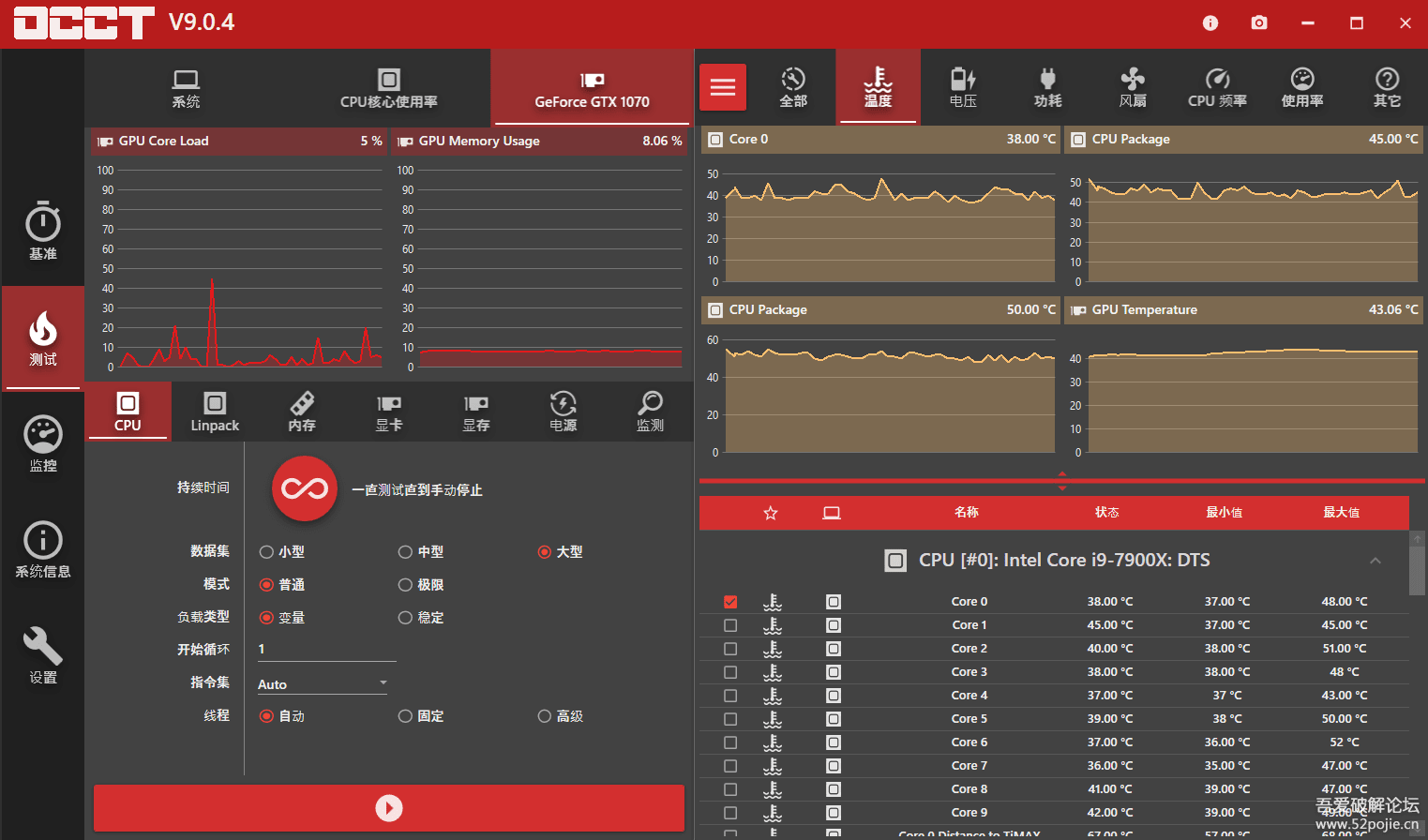
Task: Choose the 稳定 load type option
Action: [403, 617]
